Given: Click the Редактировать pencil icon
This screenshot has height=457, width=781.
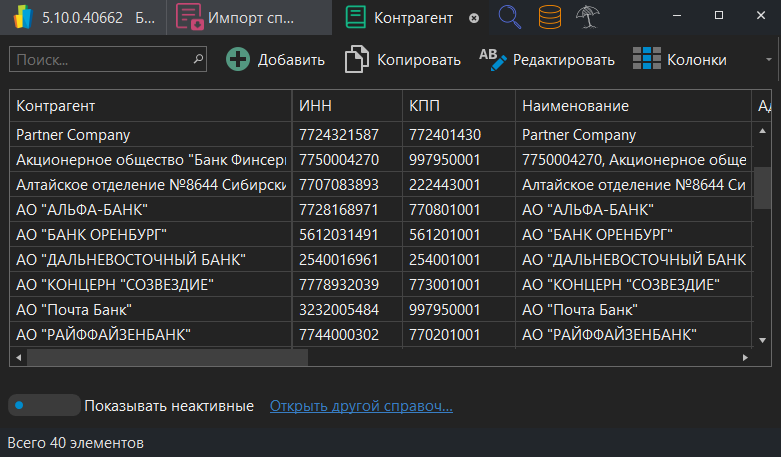Looking at the screenshot, I should click(493, 59).
